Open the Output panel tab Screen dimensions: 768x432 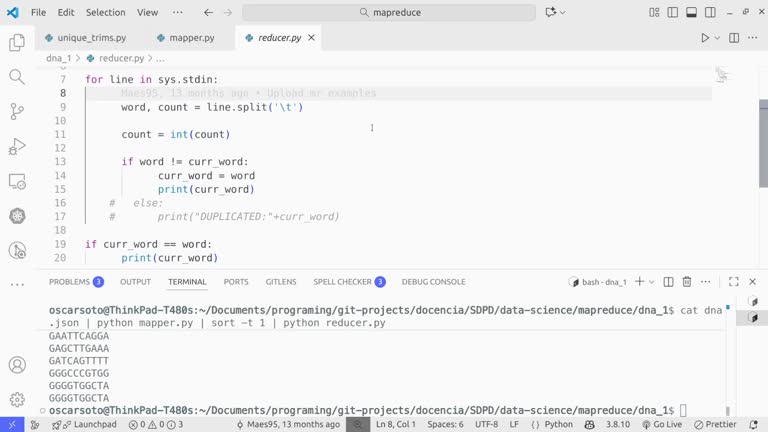[136, 282]
